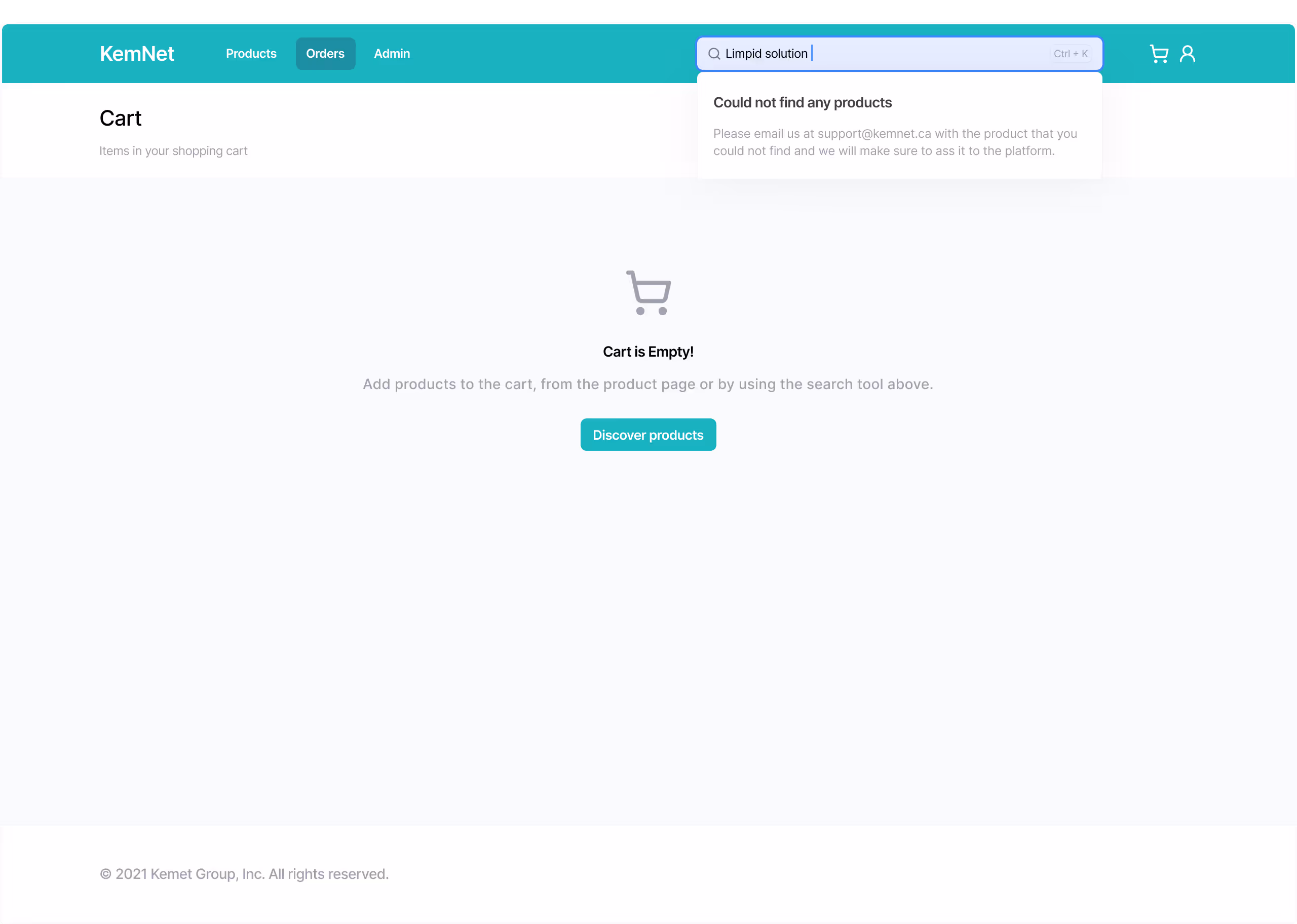This screenshot has width=1297, height=924.
Task: Go home via the KemNet logo
Action: (136, 54)
